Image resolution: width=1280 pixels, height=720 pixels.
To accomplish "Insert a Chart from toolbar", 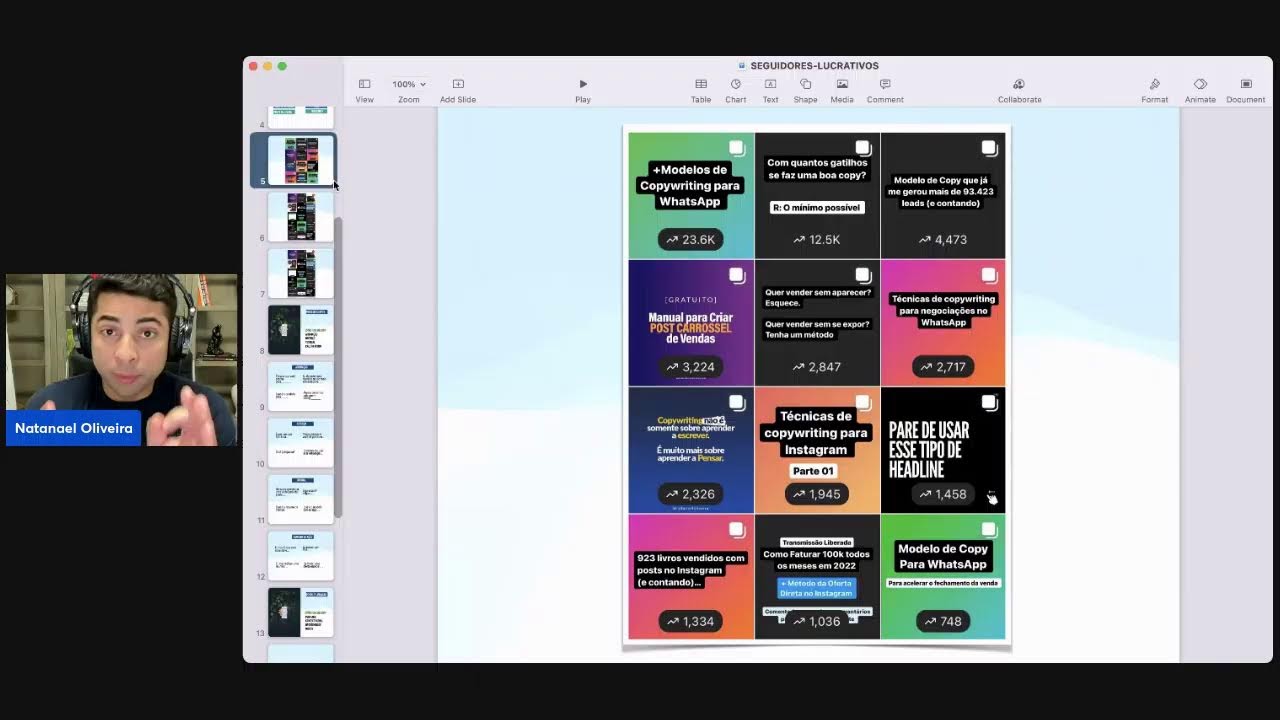I will point(735,89).
